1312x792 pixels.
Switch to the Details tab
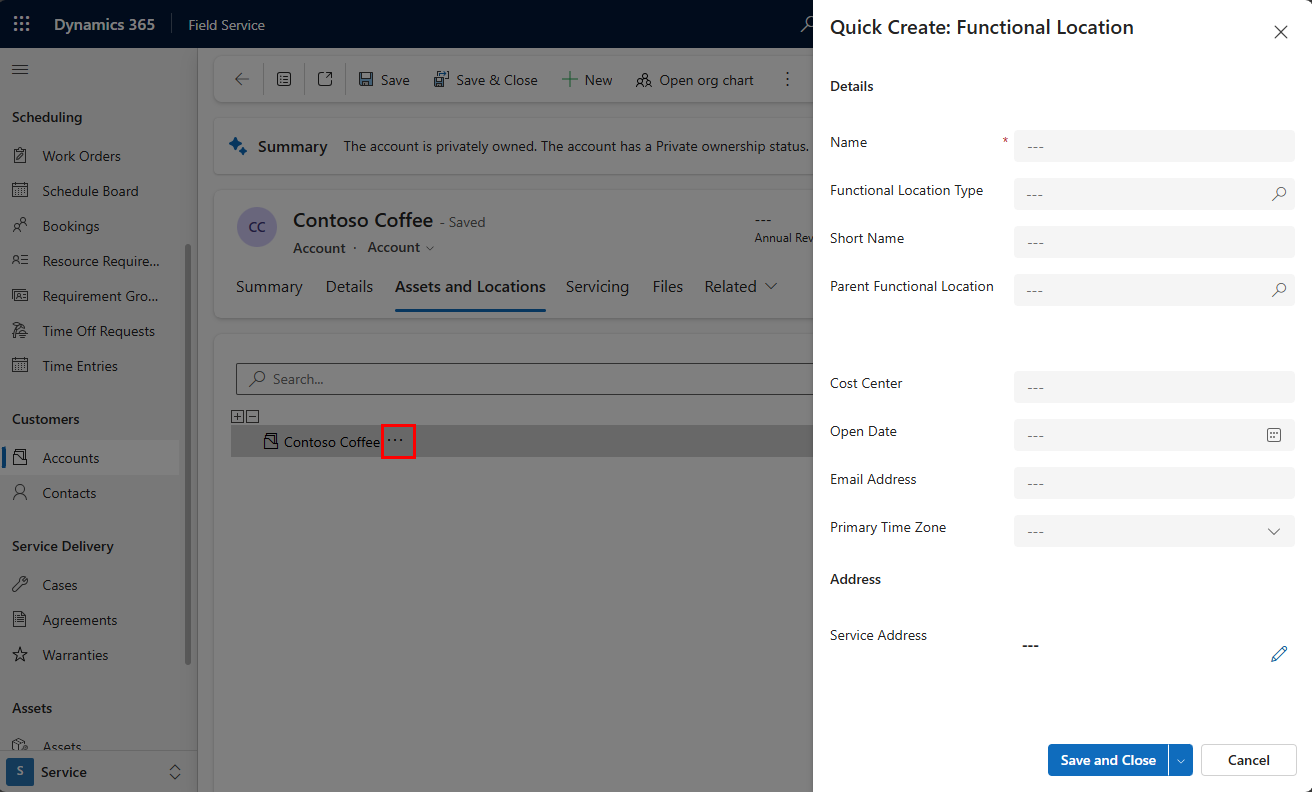pos(349,287)
